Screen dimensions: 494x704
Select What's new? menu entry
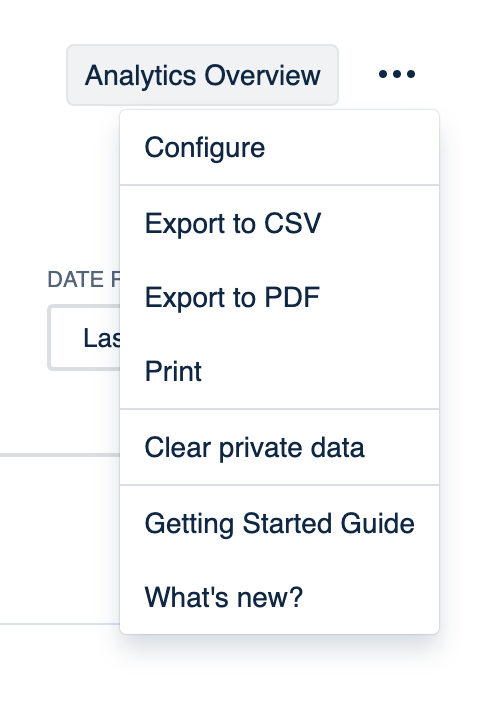coord(279,597)
